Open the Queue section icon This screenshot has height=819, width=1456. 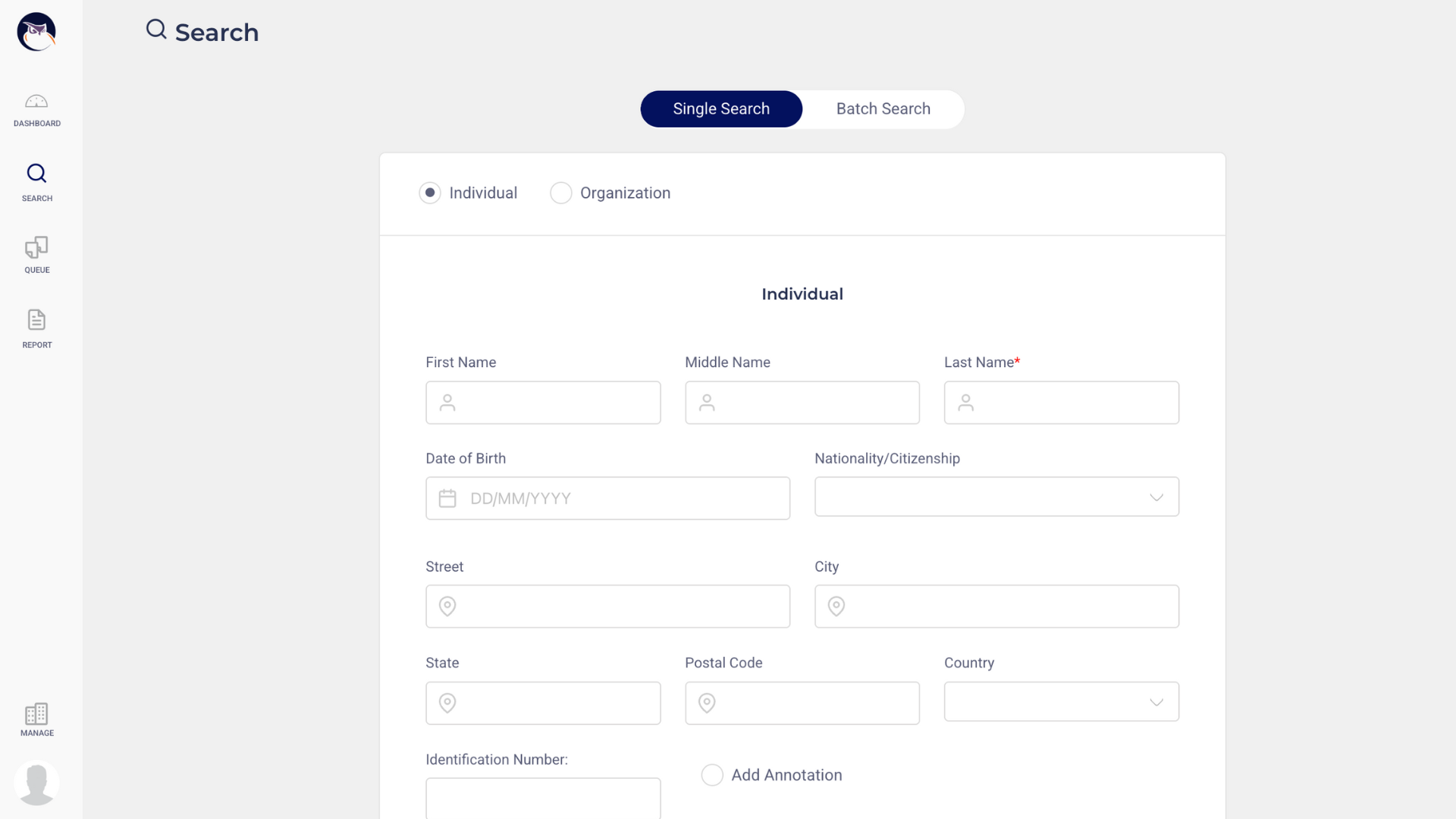click(x=36, y=248)
